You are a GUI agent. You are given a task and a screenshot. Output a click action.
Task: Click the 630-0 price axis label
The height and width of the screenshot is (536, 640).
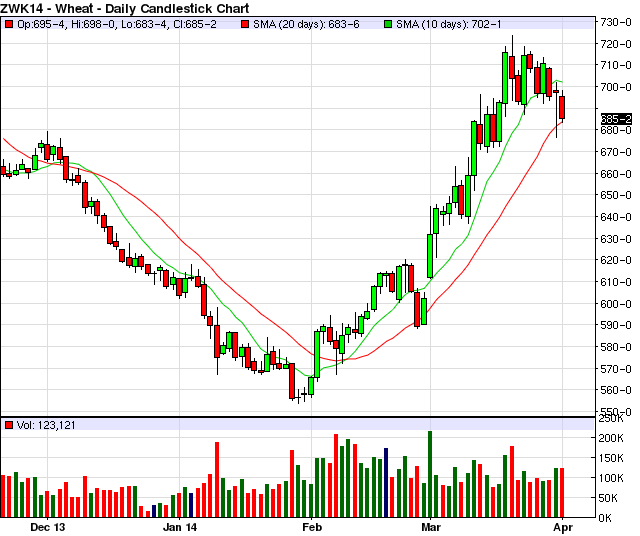[616, 239]
